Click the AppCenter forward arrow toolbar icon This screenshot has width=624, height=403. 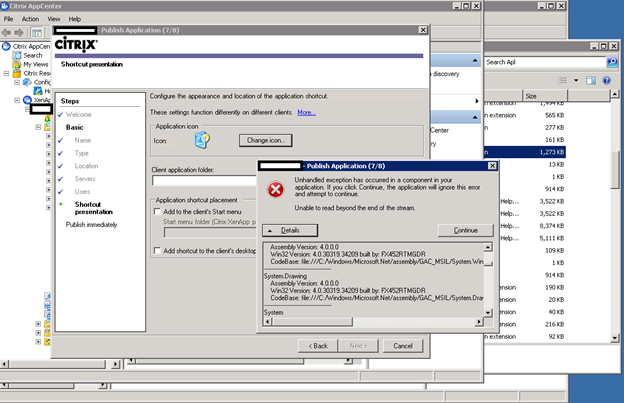(x=19, y=33)
